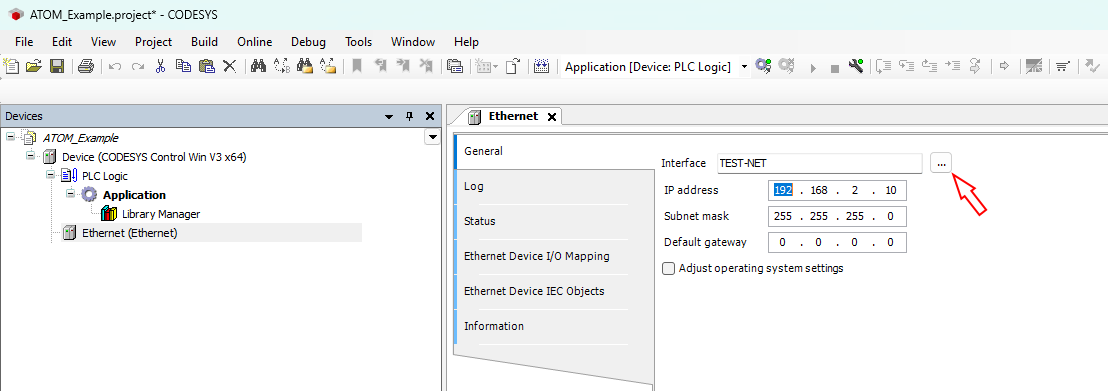Open the Devices panel dropdown arrow

[x=389, y=117]
